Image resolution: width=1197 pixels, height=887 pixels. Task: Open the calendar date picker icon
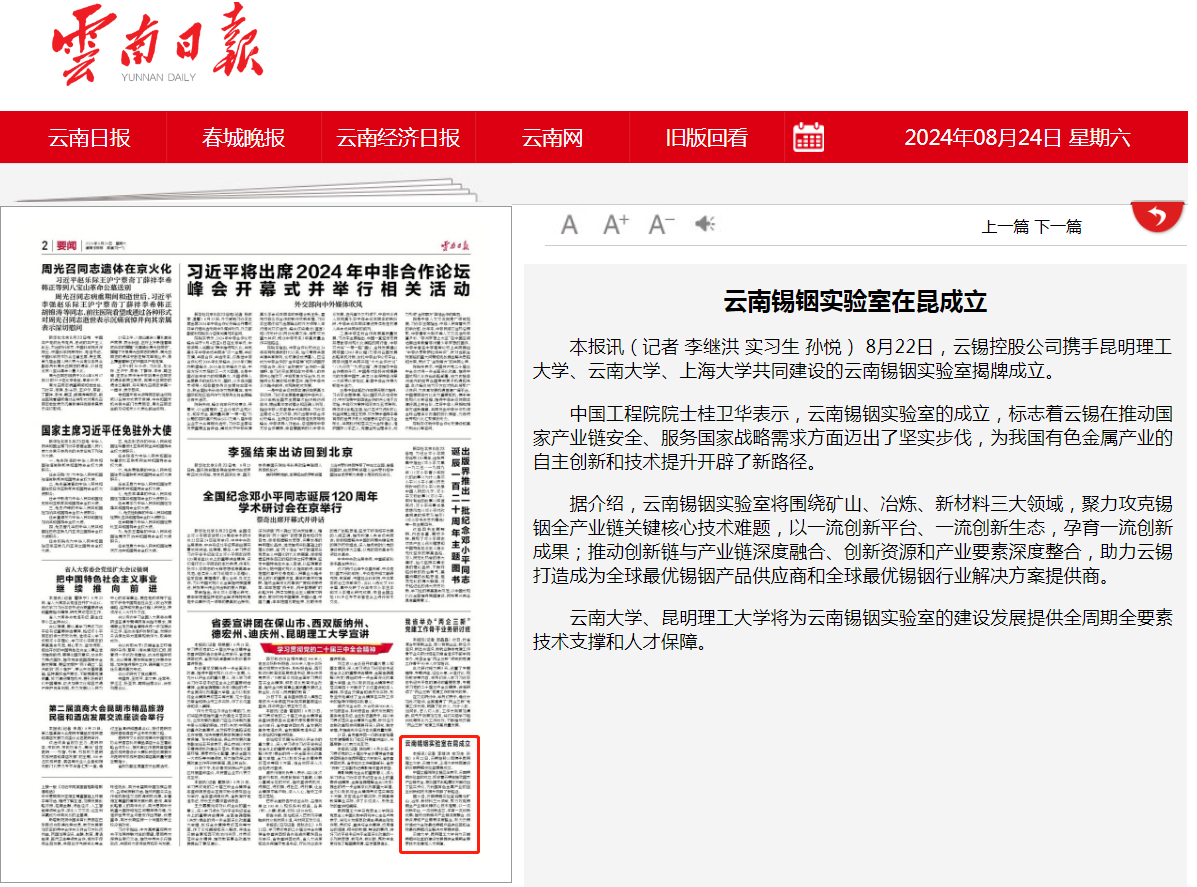tap(808, 138)
